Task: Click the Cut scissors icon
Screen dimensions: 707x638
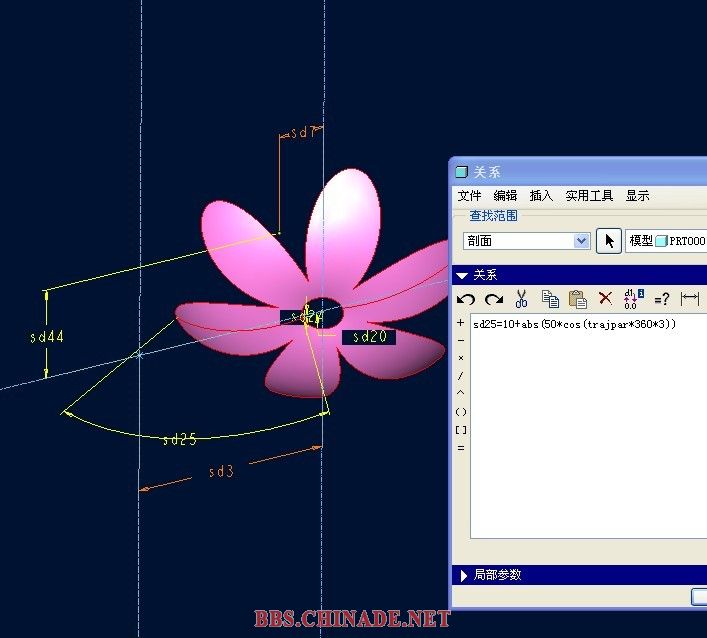Action: (521, 299)
